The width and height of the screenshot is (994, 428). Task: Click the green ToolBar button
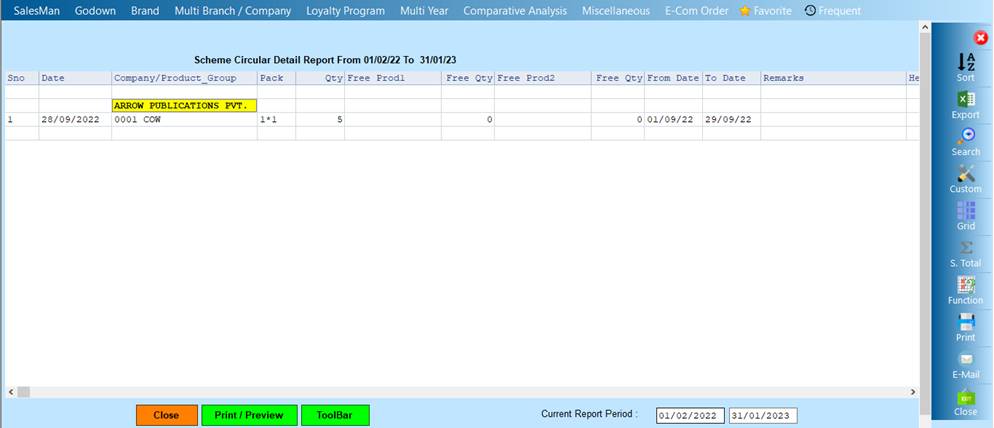click(335, 415)
